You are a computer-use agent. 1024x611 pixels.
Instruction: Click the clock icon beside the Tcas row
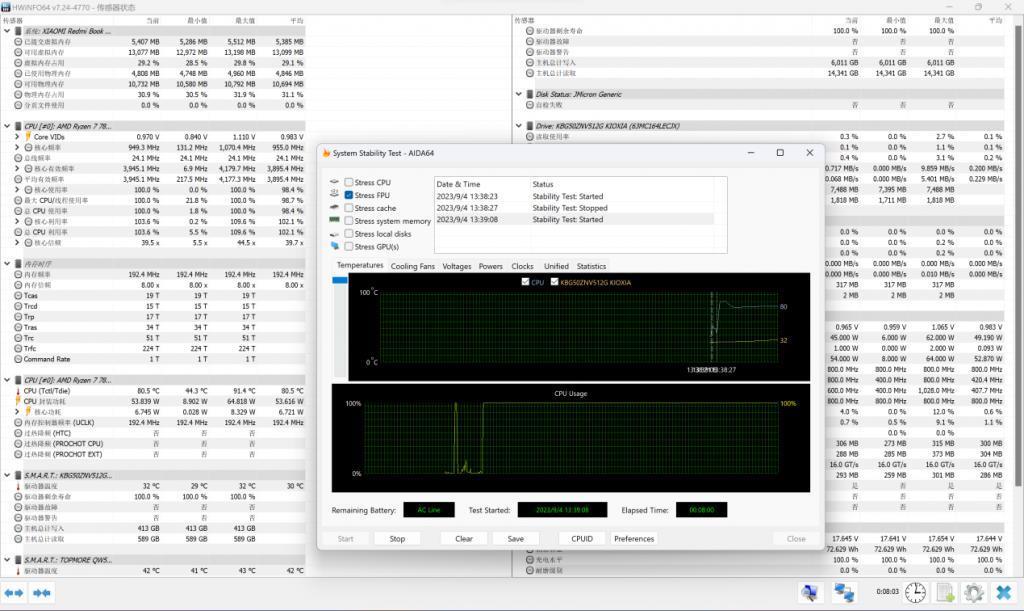tap(18, 296)
